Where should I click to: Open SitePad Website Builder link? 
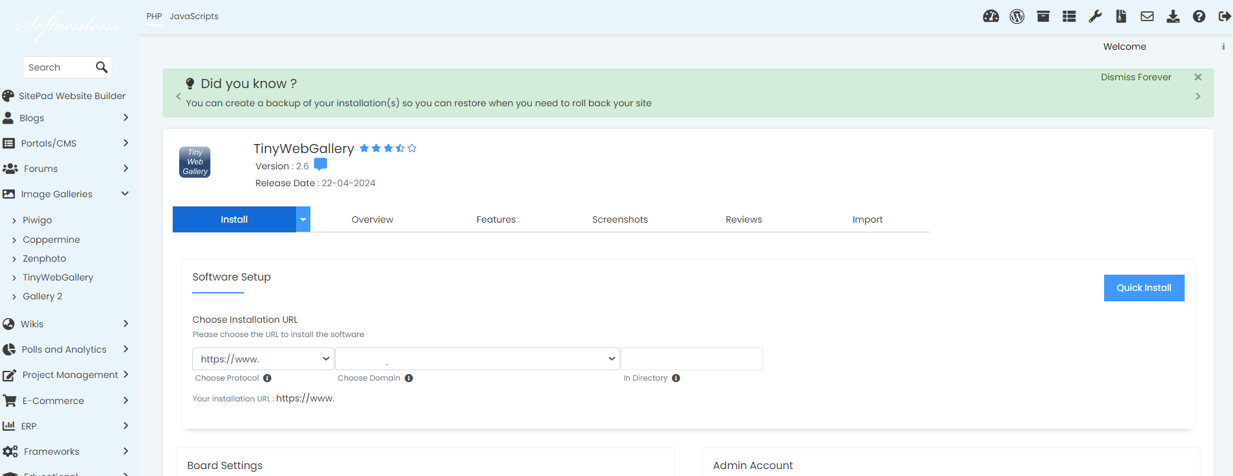[x=72, y=96]
